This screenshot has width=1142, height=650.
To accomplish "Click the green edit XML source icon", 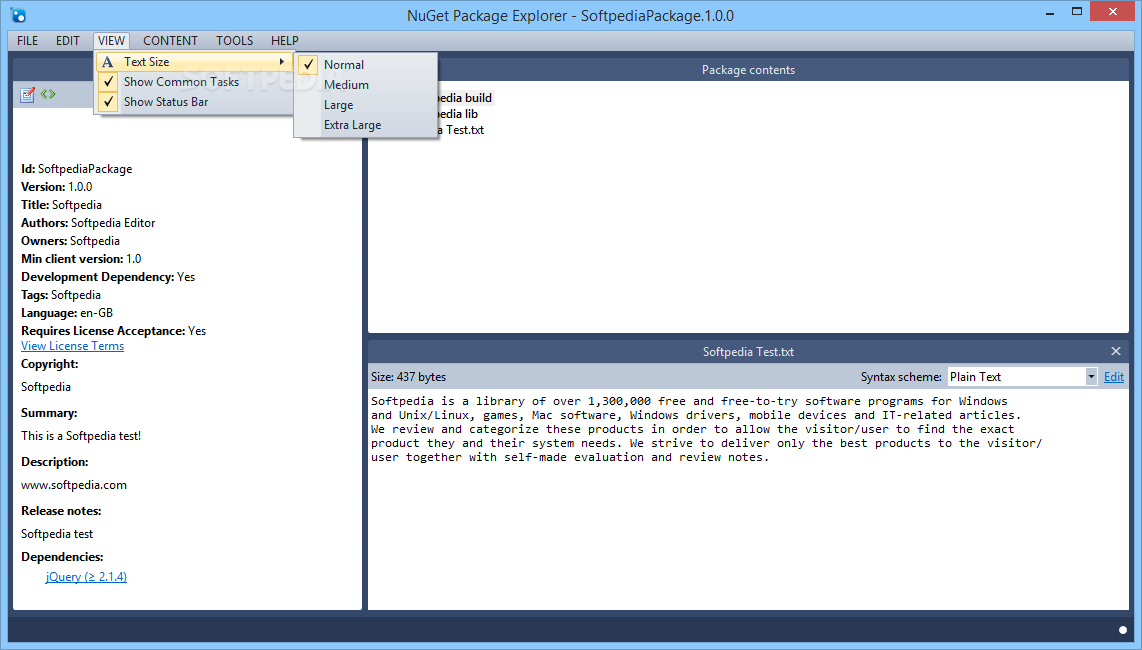I will [x=48, y=94].
